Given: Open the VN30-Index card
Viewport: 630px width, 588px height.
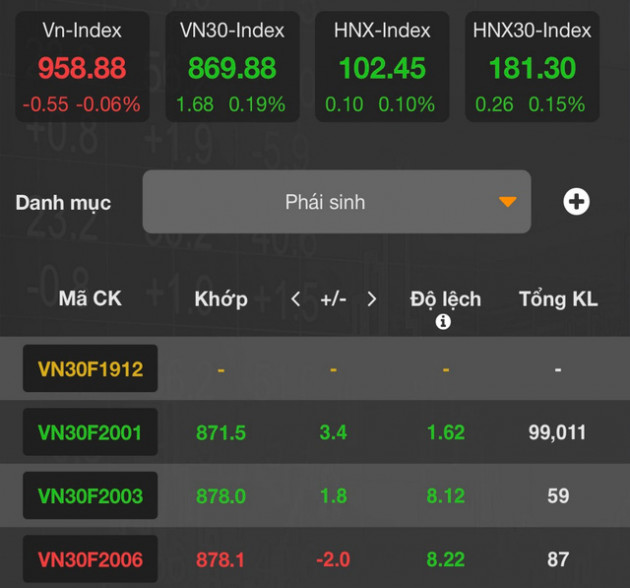Looking at the screenshot, I should pos(233,67).
